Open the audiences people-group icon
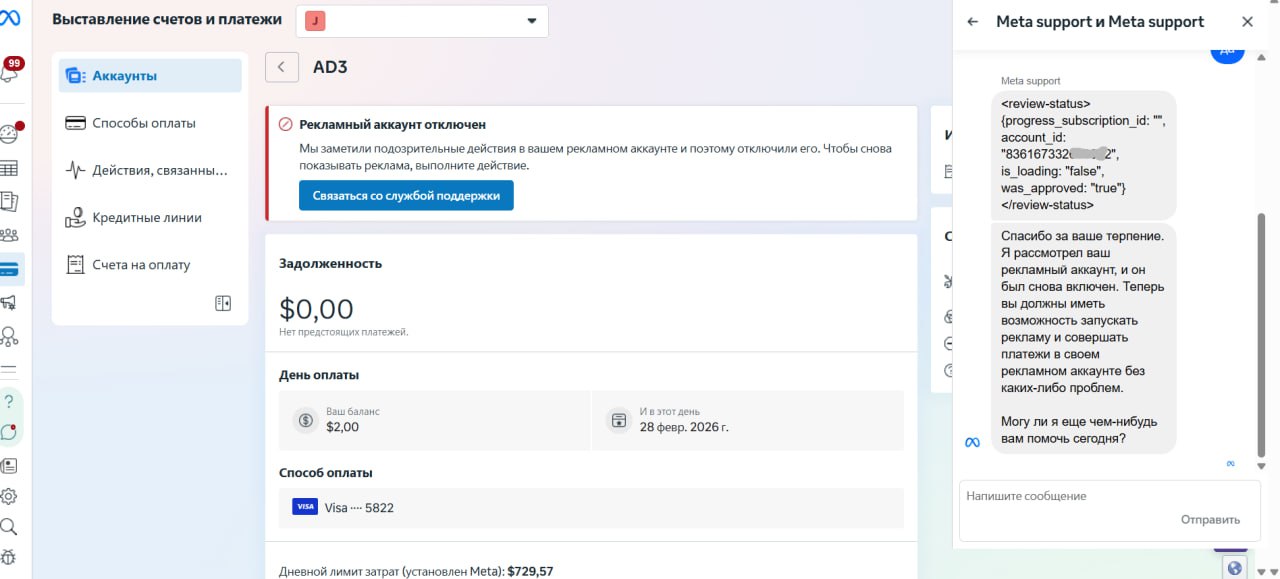1280x579 pixels. coord(9,236)
